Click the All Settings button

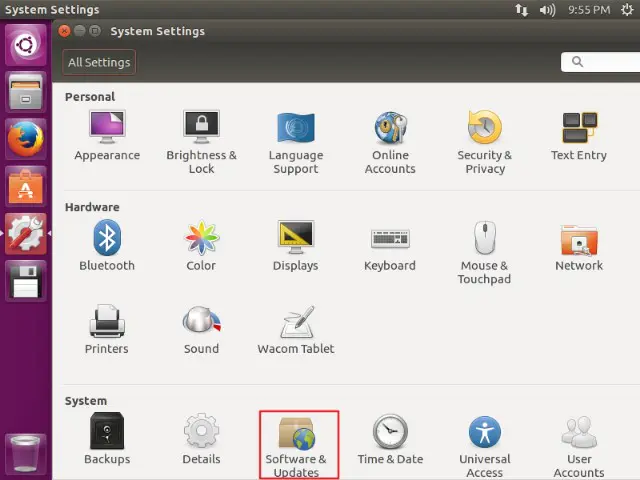pos(98,63)
